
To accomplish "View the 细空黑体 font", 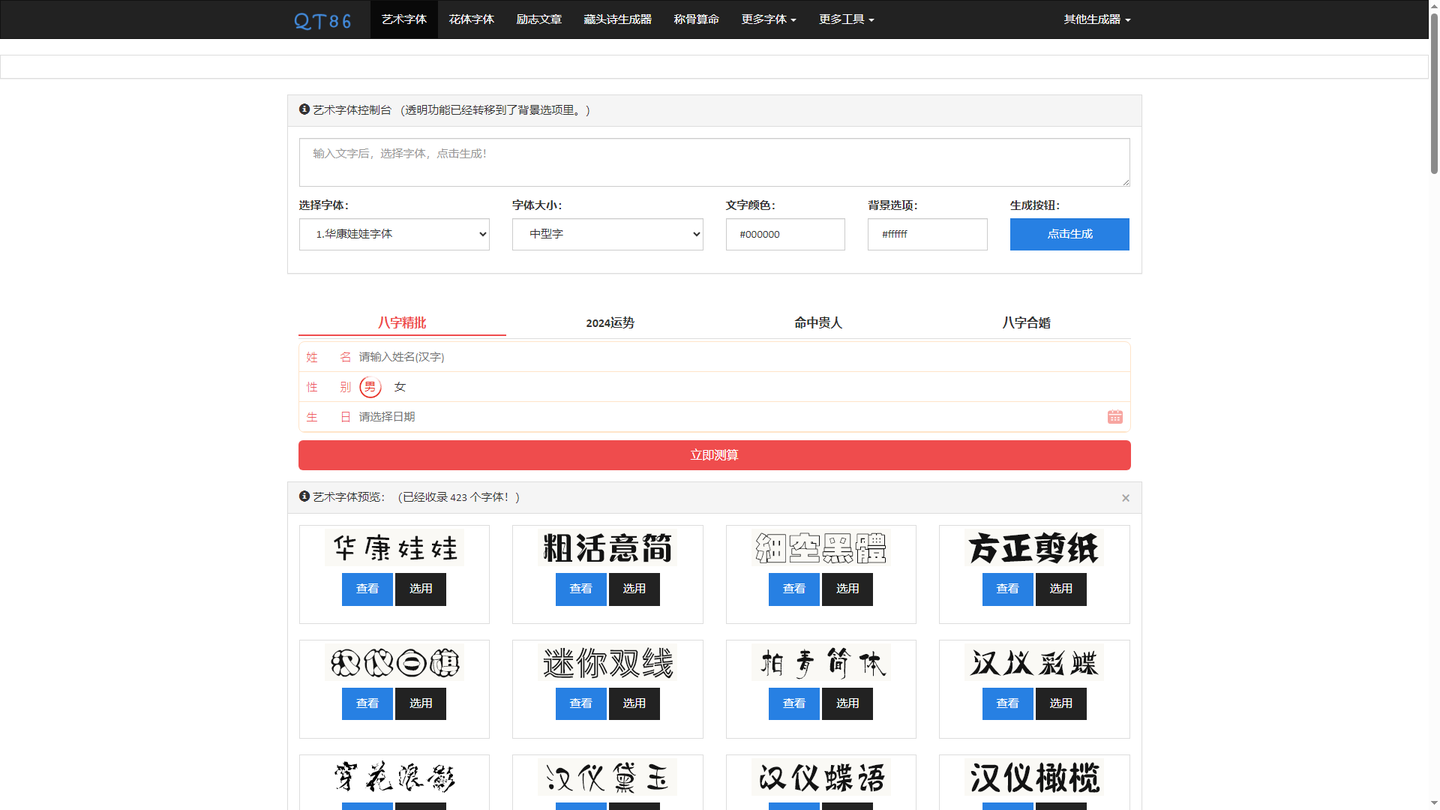I will click(x=794, y=589).
